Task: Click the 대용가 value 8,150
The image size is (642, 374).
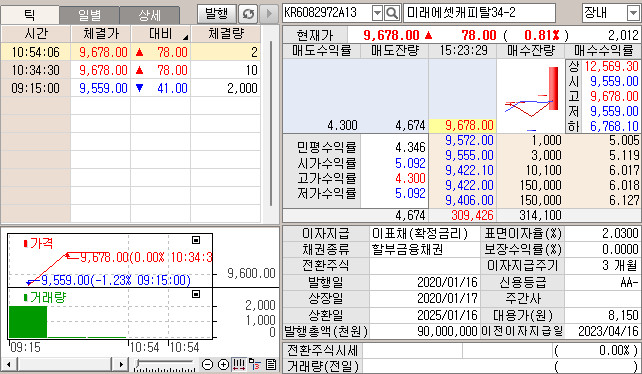Action: tap(624, 315)
